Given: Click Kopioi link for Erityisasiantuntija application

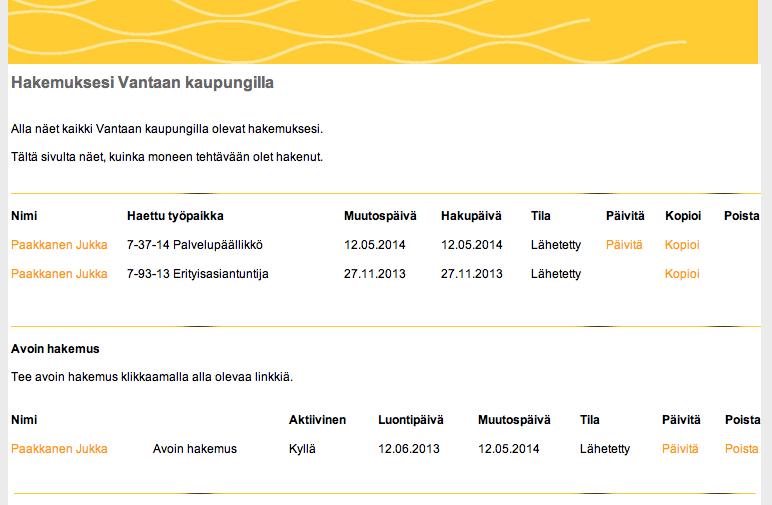Looking at the screenshot, I should pyautogui.click(x=682, y=274).
